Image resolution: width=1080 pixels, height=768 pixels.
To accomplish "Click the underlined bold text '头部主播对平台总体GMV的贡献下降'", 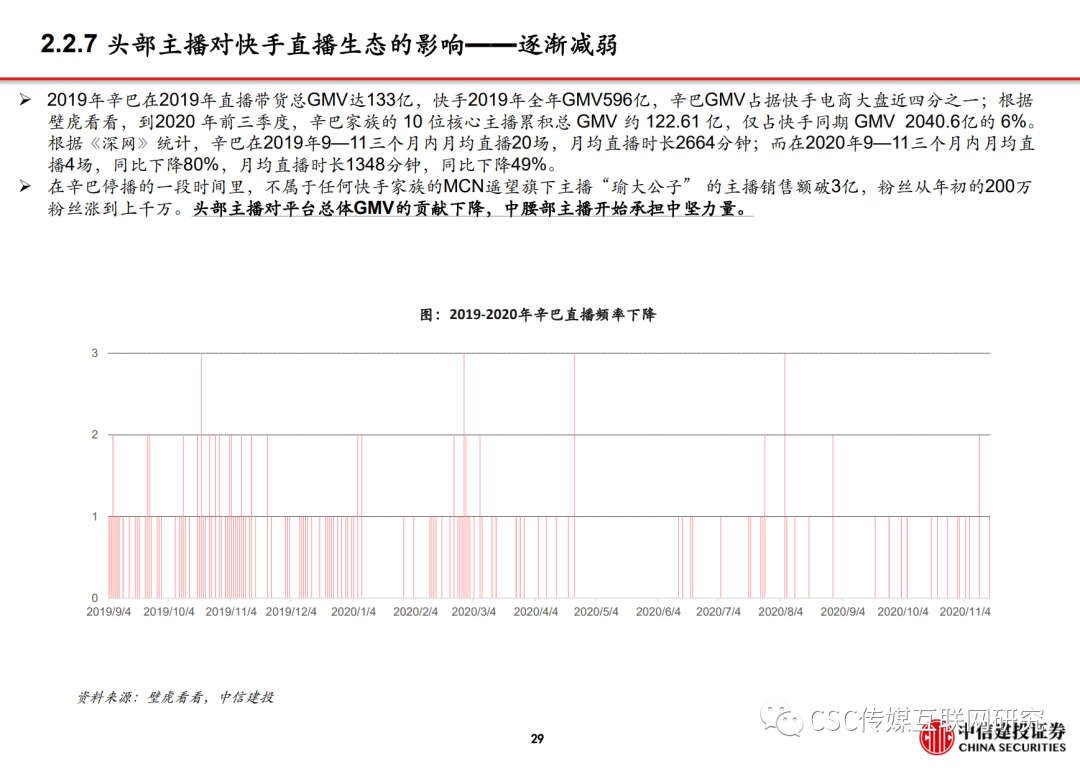I will tap(339, 209).
